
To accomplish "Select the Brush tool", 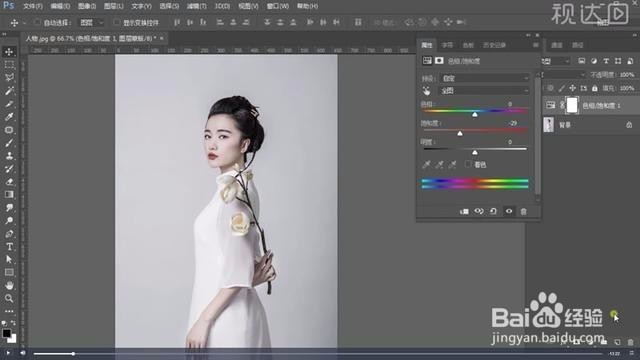I will coord(9,143).
